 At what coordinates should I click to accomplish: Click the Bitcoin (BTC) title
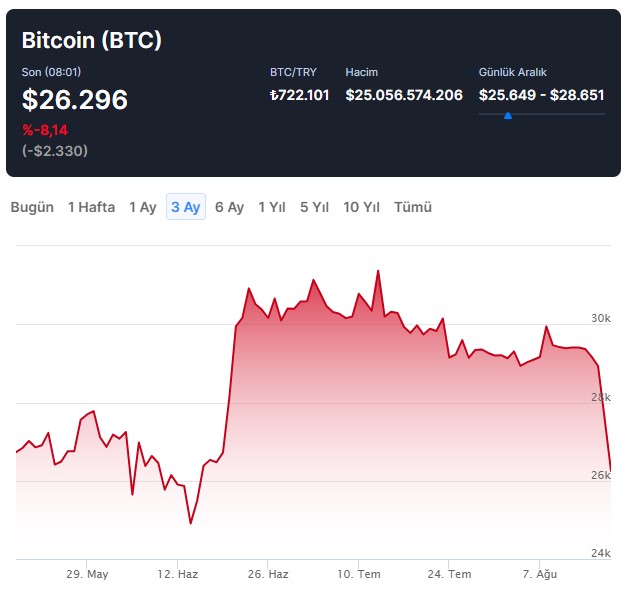point(92,41)
